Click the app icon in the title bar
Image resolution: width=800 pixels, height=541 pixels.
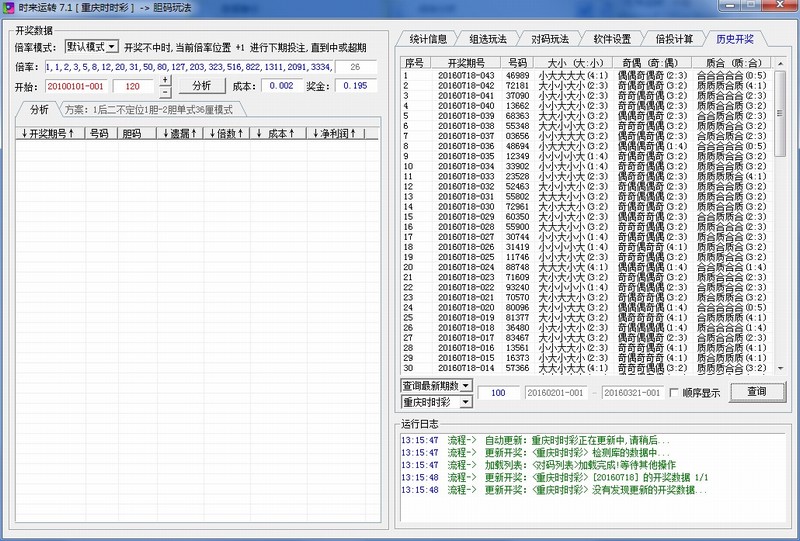[x=10, y=8]
